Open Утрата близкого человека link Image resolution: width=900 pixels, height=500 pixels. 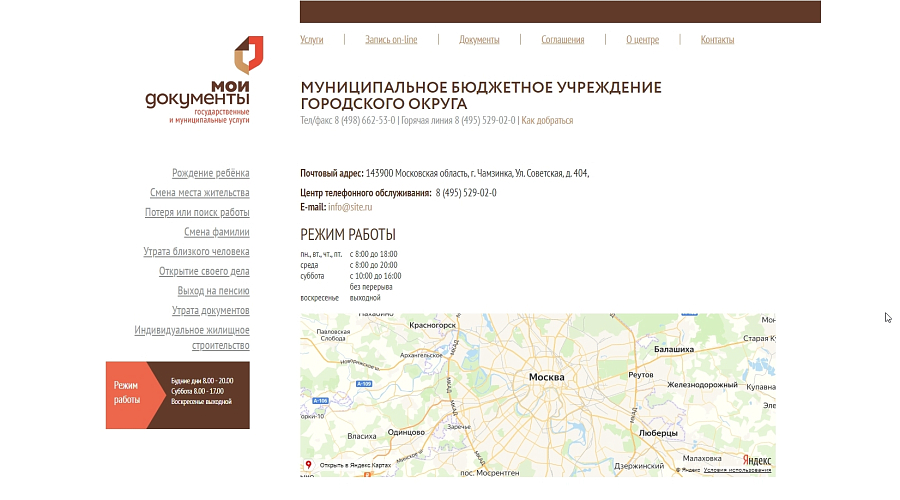(x=196, y=251)
